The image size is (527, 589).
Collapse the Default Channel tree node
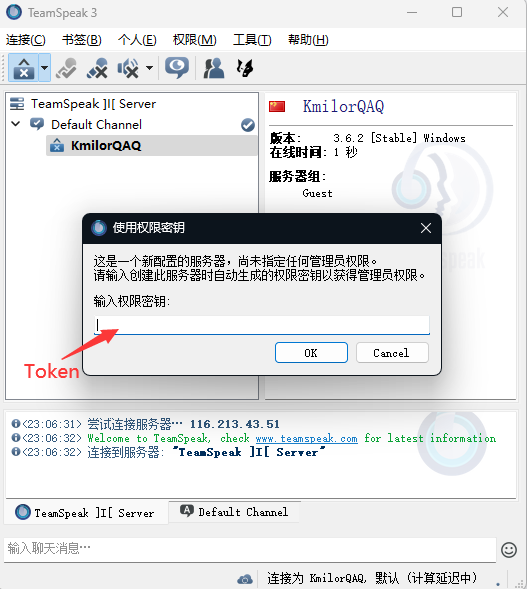coord(15,124)
